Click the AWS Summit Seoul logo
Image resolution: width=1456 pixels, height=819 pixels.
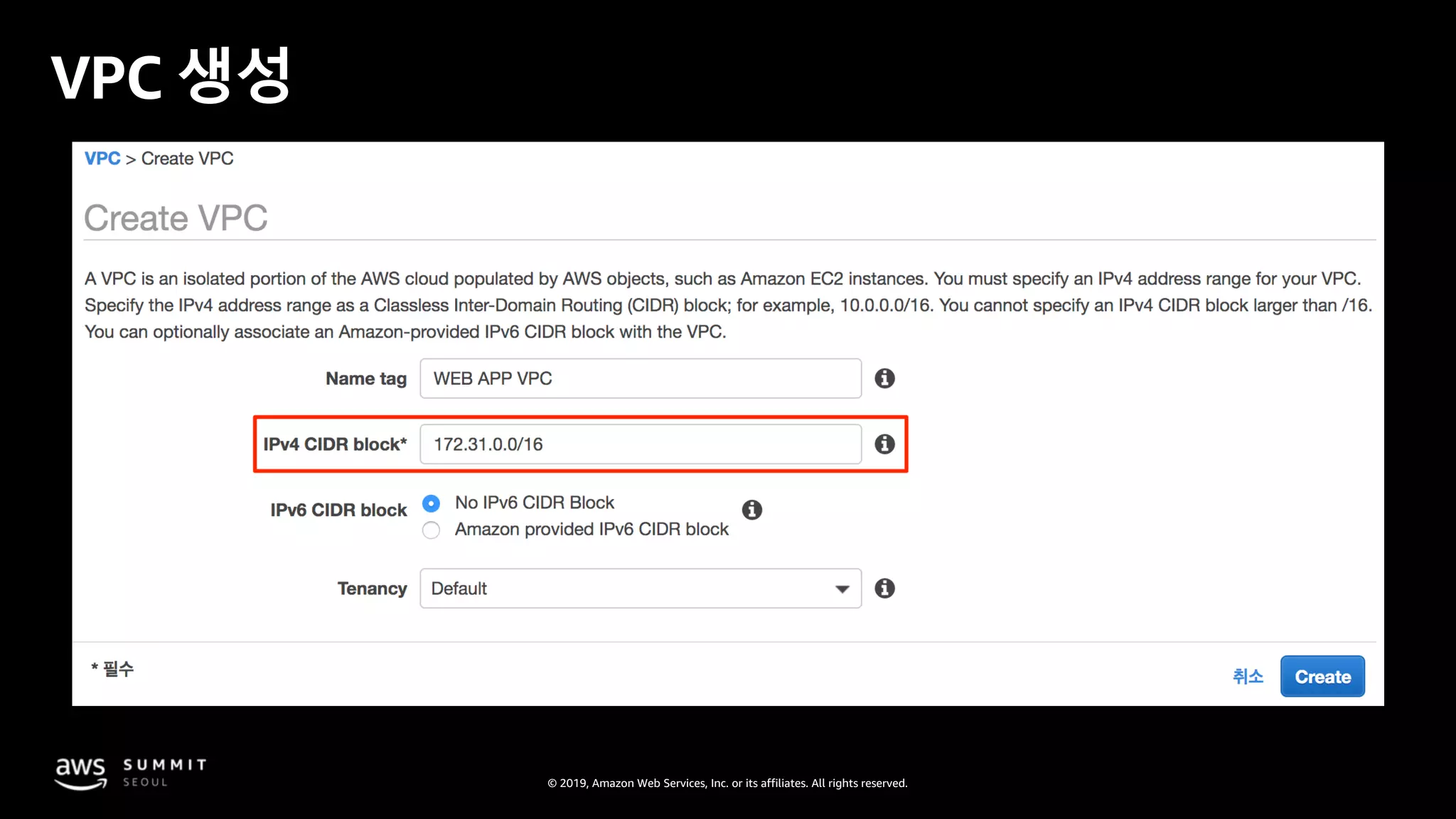coord(131,773)
